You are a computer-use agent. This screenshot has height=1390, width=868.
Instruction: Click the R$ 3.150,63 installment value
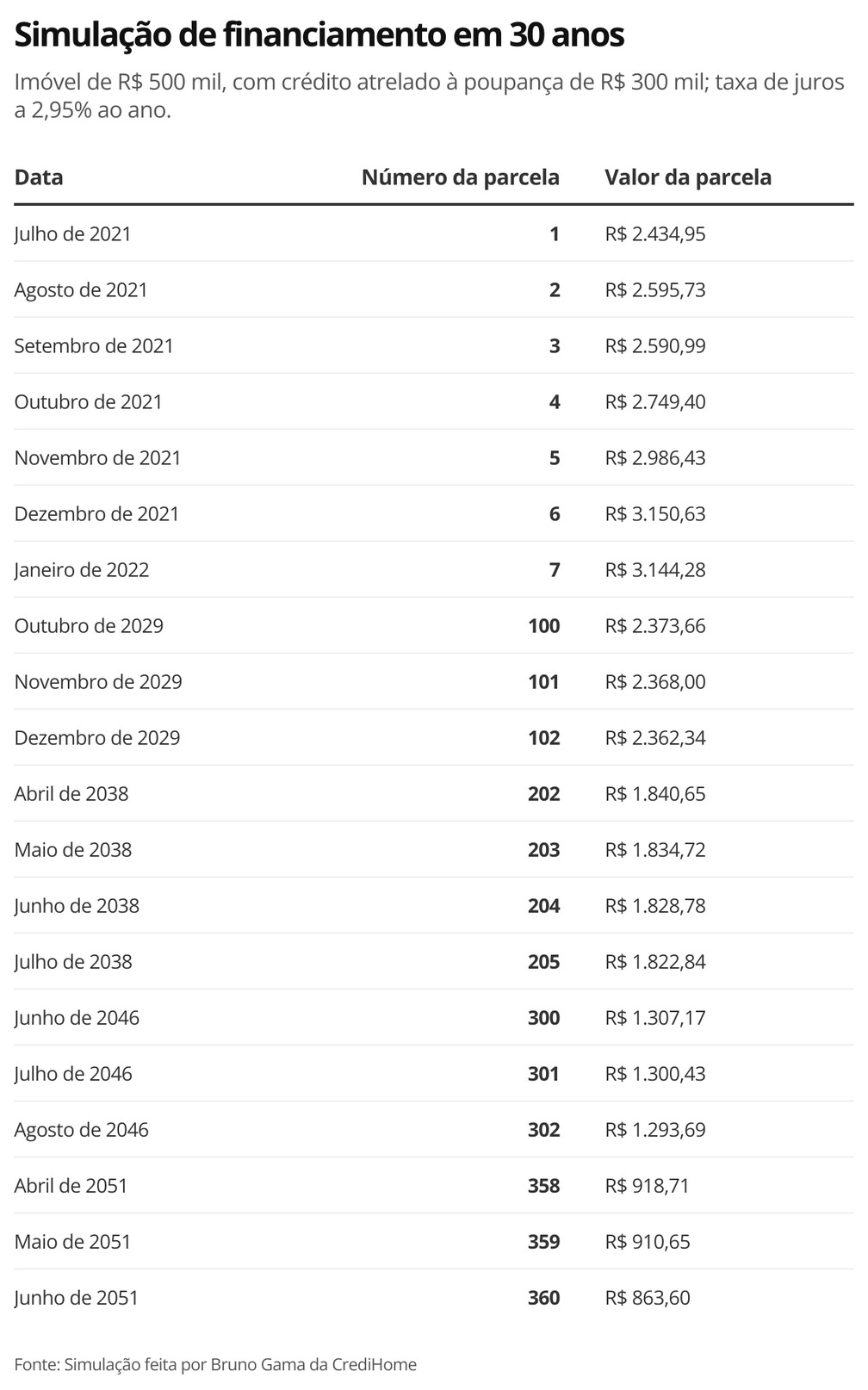(x=655, y=514)
